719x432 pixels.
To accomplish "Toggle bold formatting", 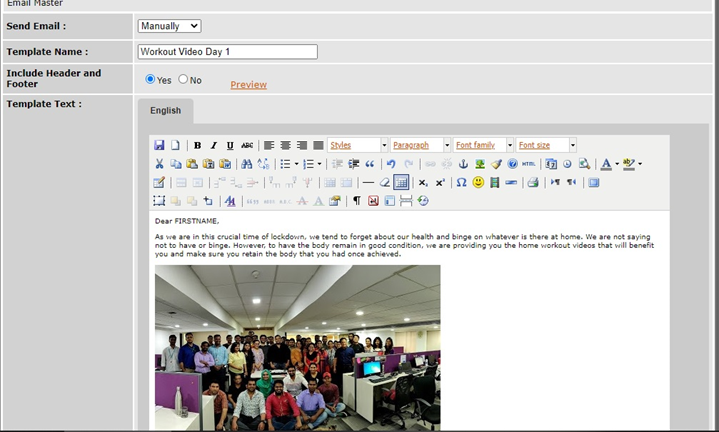I will (197, 145).
